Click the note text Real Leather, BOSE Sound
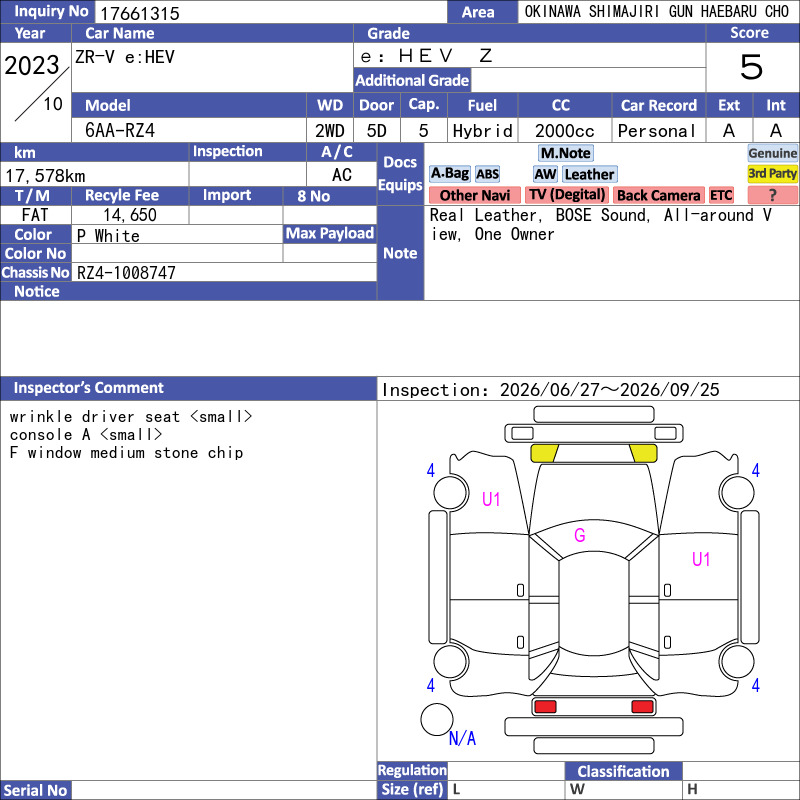 click(540, 215)
